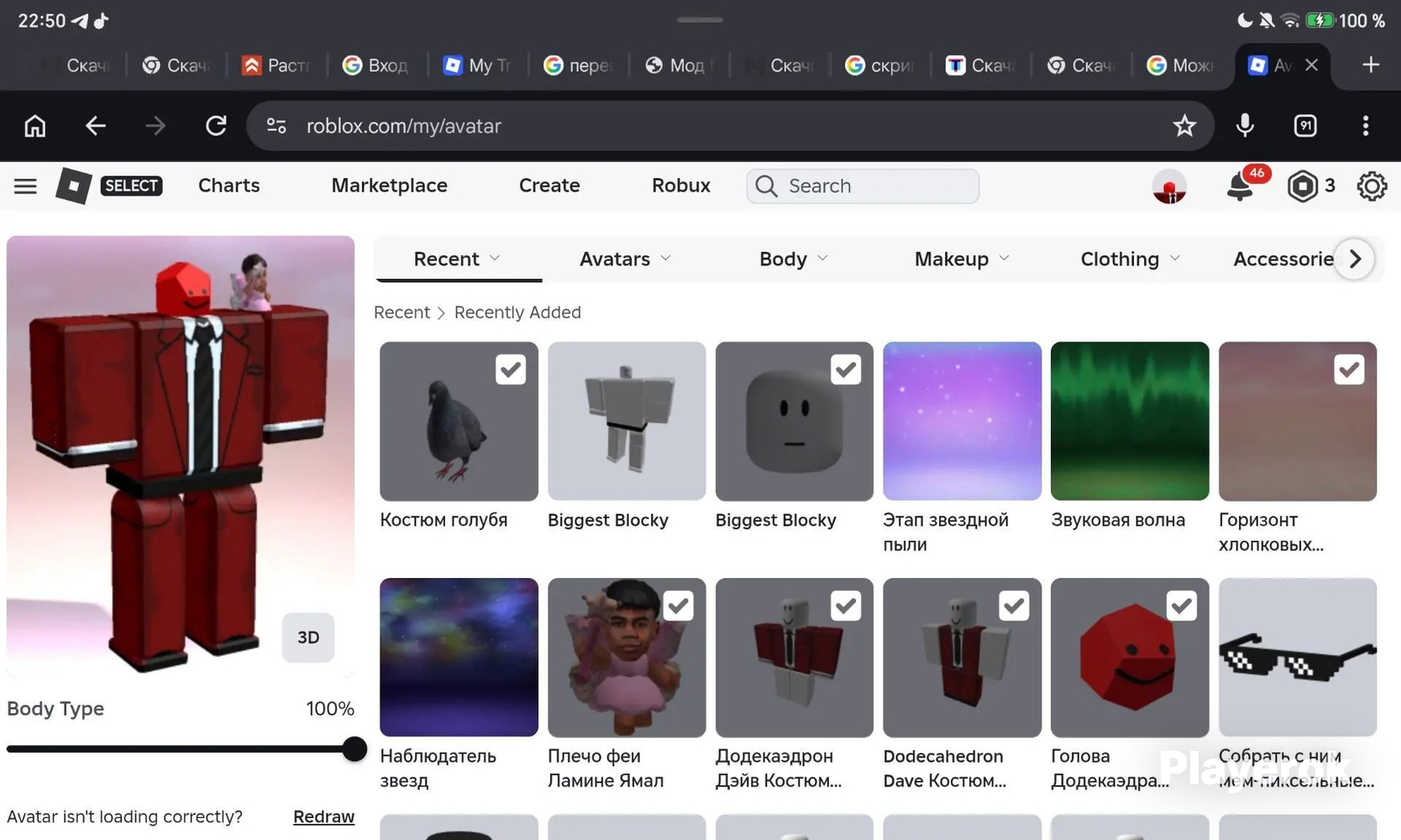Uncheck Горизонт хлопковых item checkbox

tap(1349, 370)
